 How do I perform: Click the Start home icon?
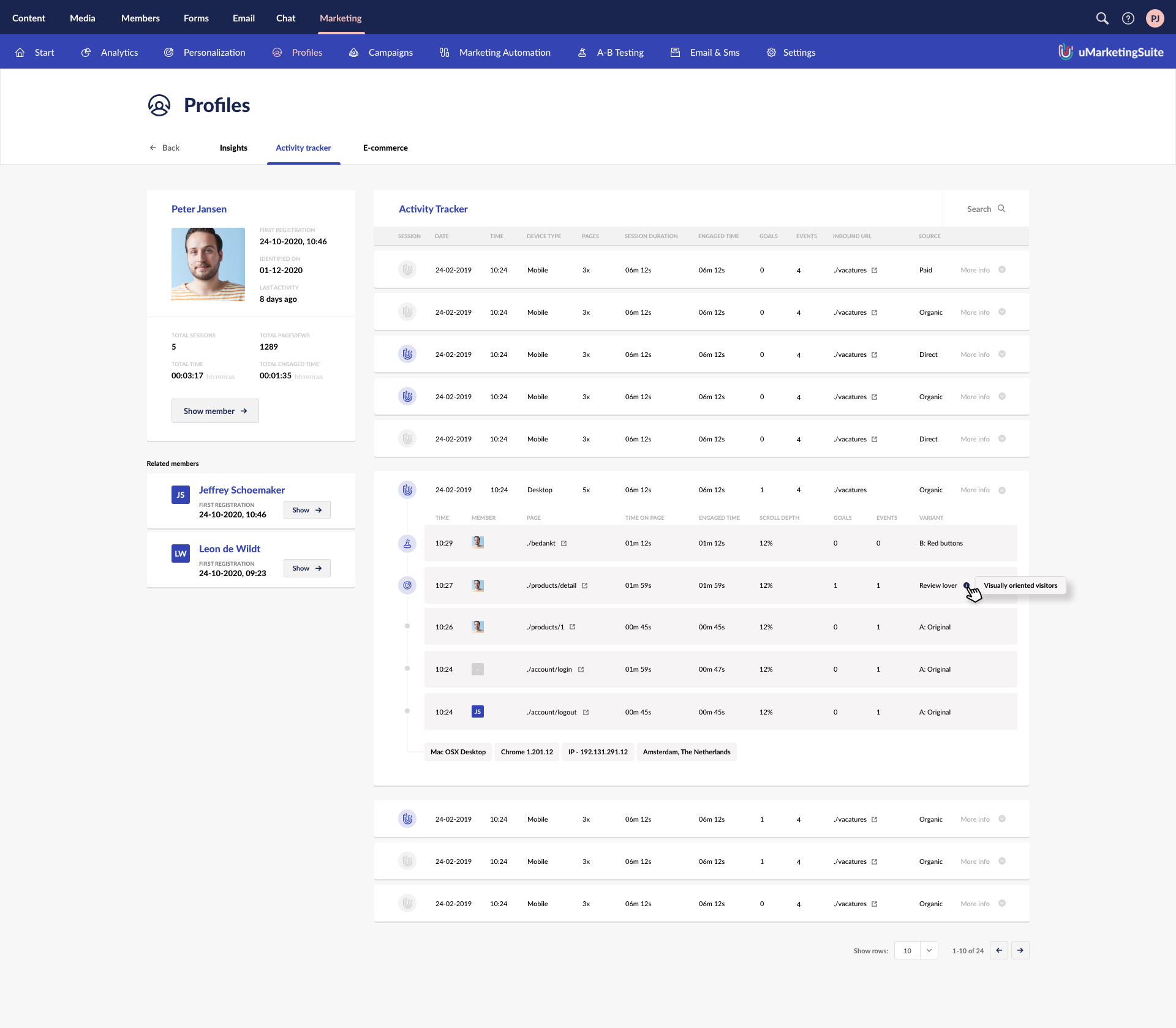[x=20, y=53]
